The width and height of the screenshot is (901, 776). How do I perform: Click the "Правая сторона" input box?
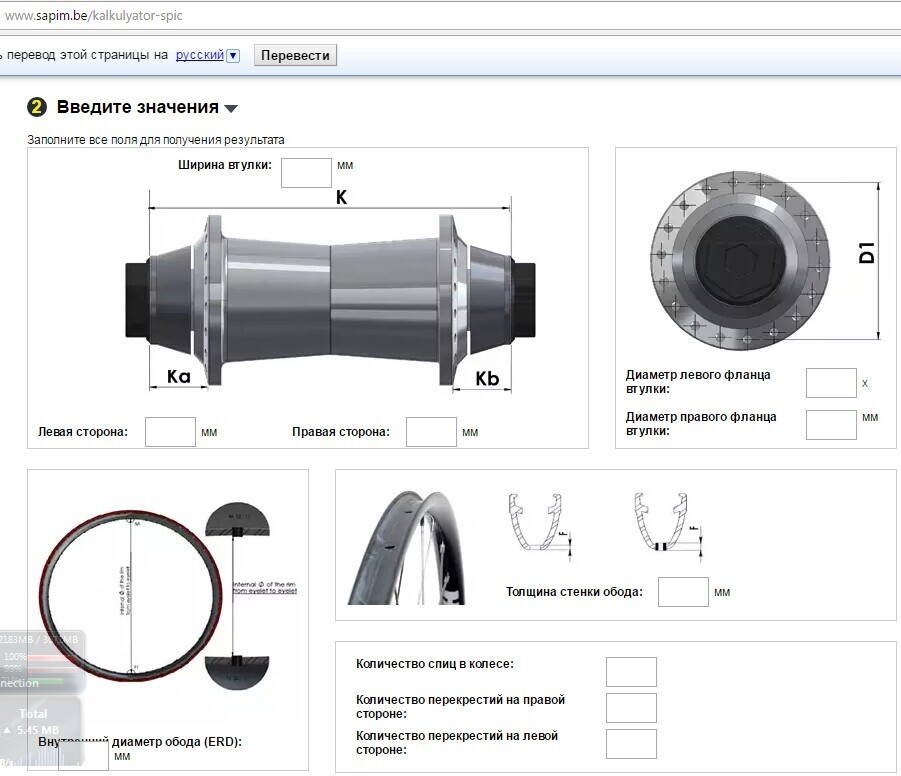coord(431,432)
